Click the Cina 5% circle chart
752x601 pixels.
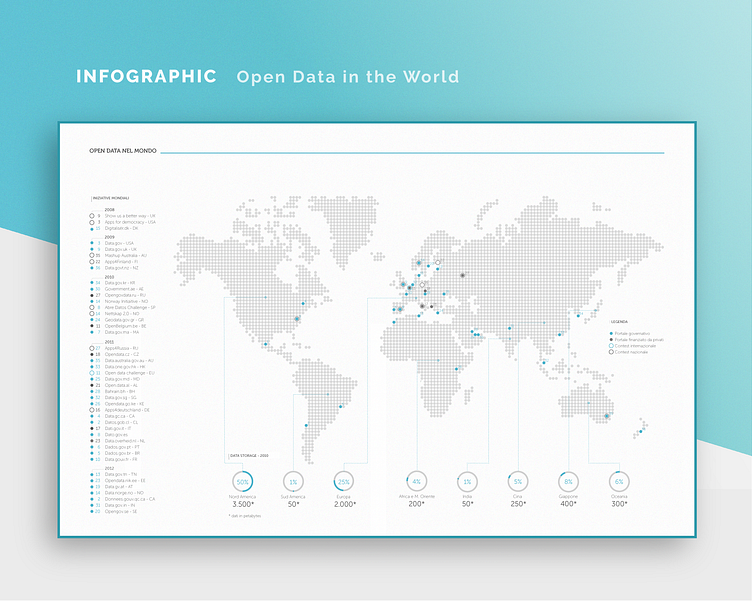[x=518, y=481]
